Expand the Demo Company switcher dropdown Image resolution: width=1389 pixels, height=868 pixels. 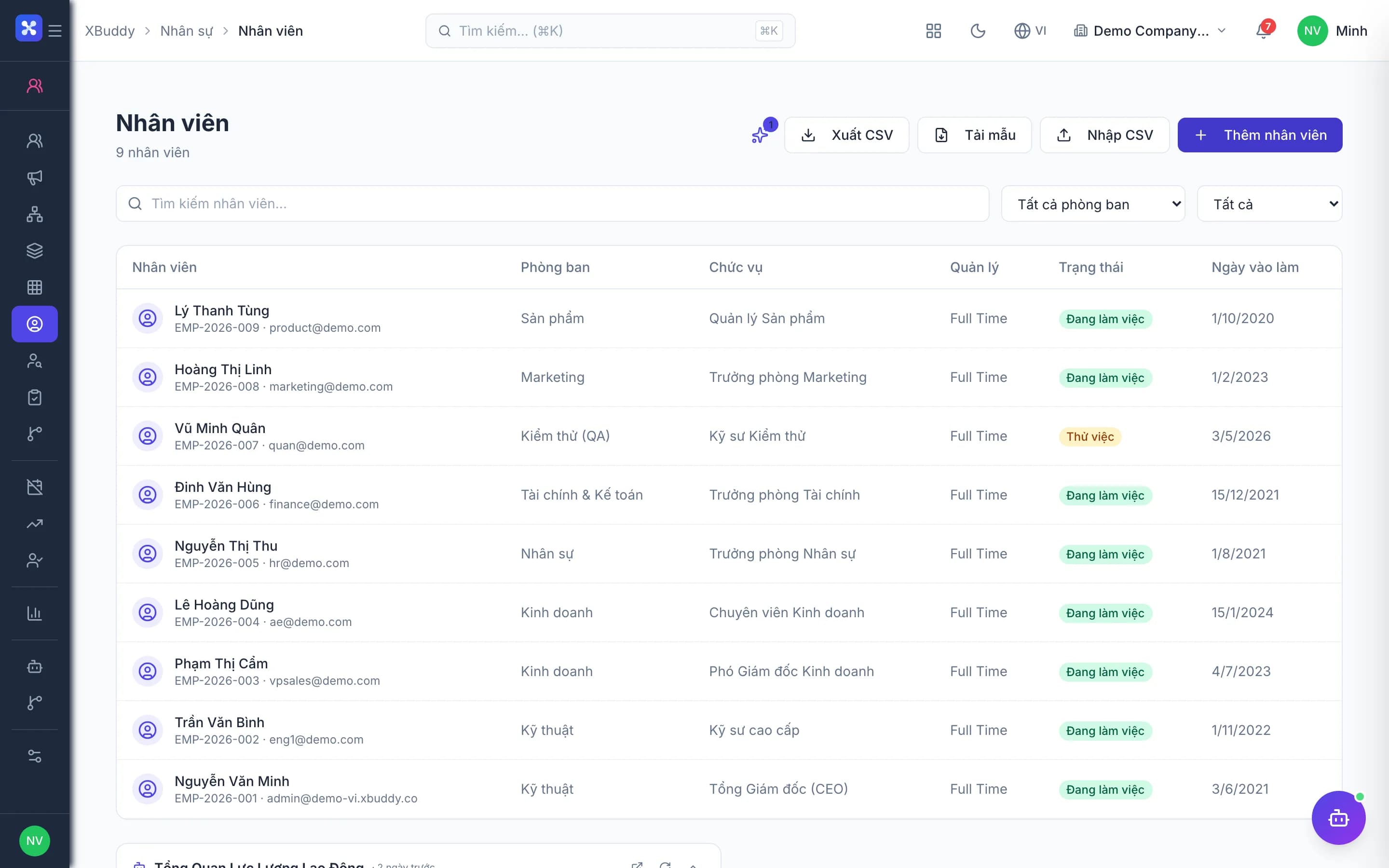[x=1150, y=31]
